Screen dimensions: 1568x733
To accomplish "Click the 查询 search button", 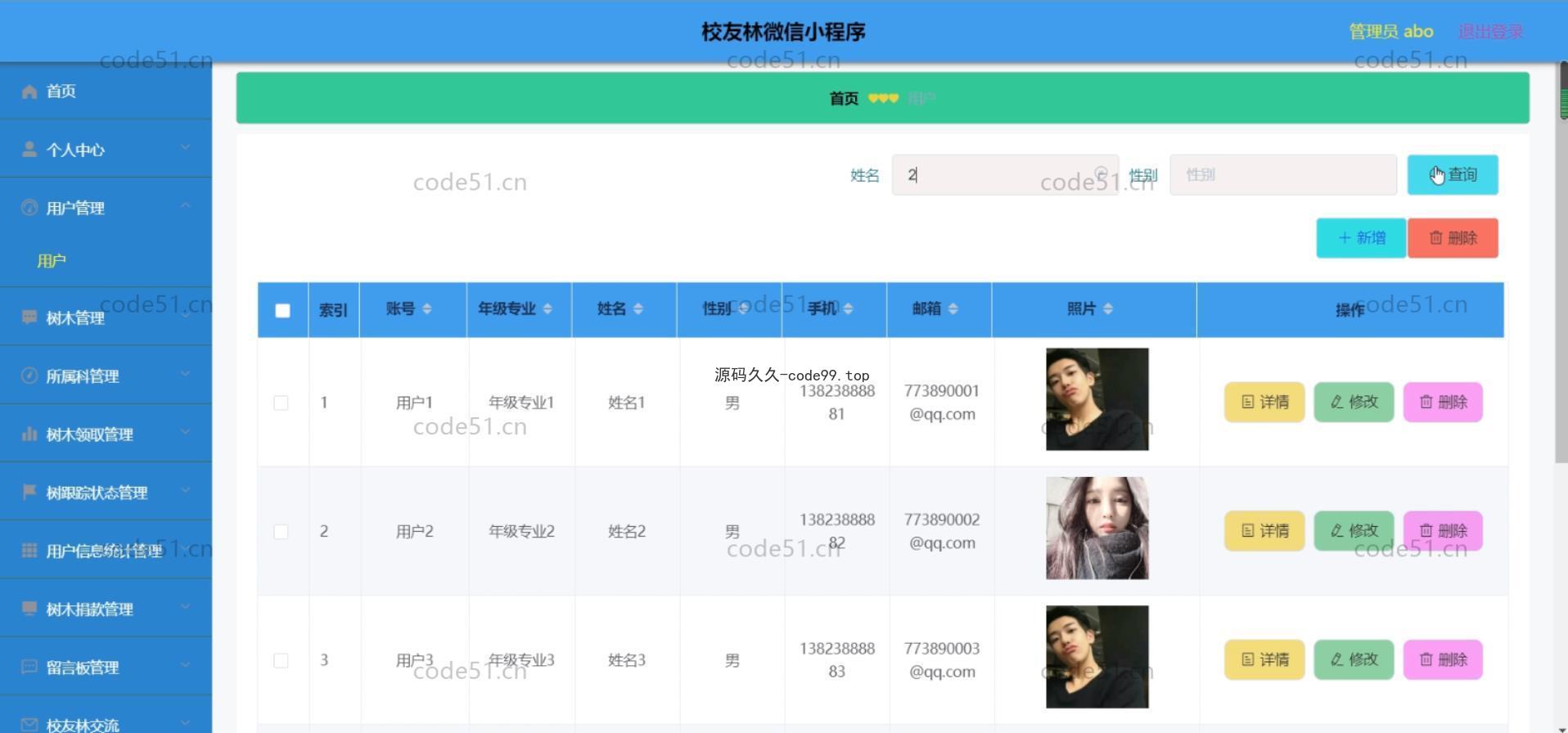I will click(1453, 175).
